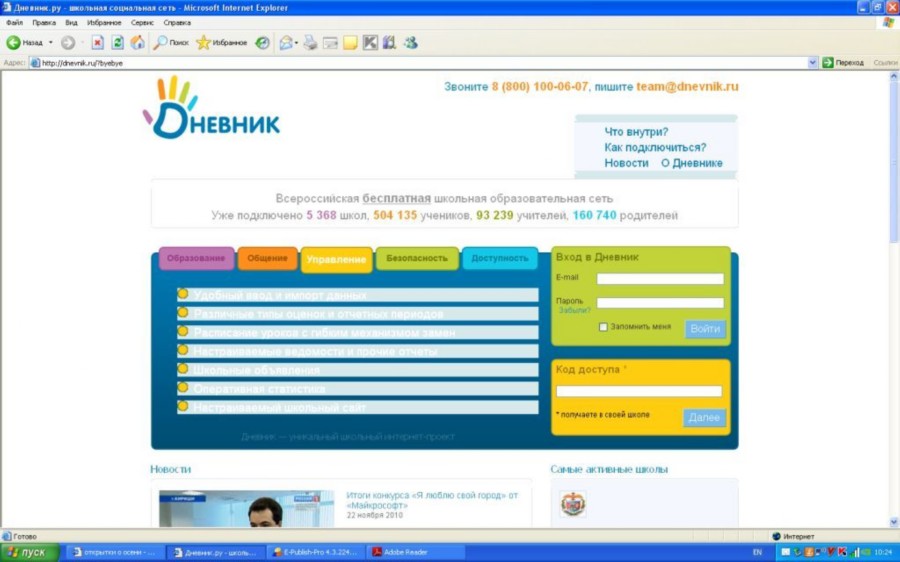Click the Войти login button

[x=705, y=329]
